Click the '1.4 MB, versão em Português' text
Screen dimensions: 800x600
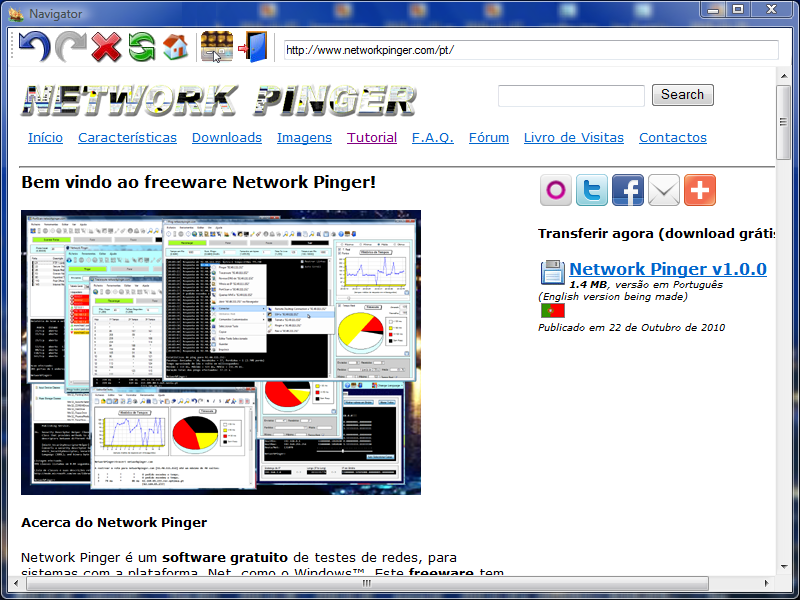[x=646, y=284]
